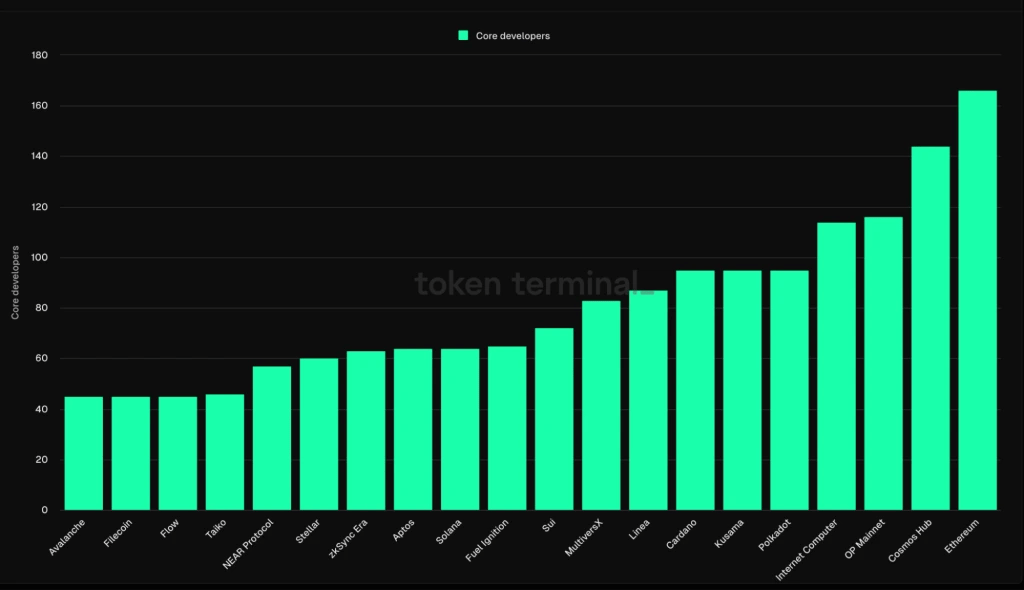This screenshot has width=1024, height=590.
Task: Select the Ethereum bar
Action: tap(975, 300)
